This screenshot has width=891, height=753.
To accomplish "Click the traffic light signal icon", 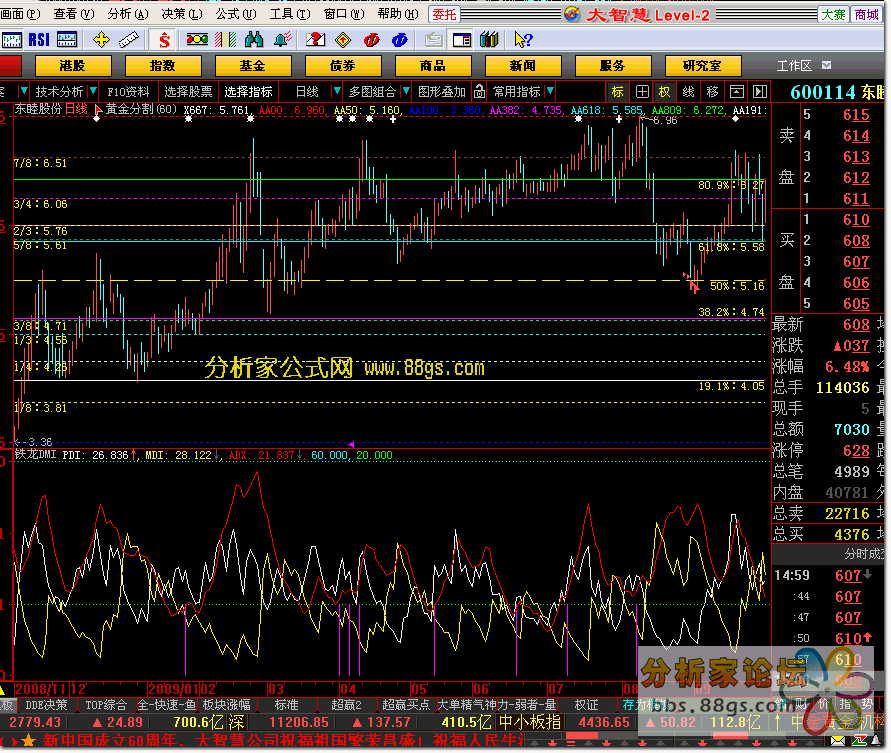I will 197,39.
